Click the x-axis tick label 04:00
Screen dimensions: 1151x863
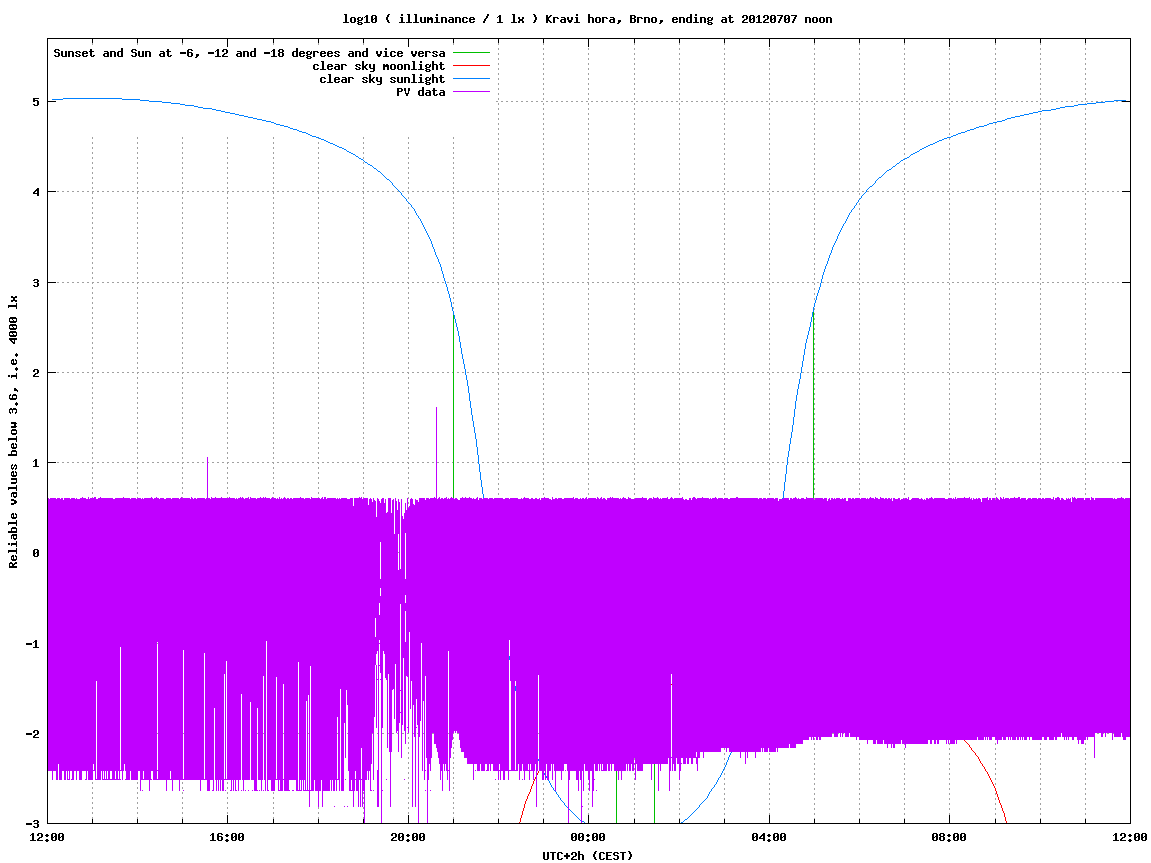pyautogui.click(x=769, y=837)
